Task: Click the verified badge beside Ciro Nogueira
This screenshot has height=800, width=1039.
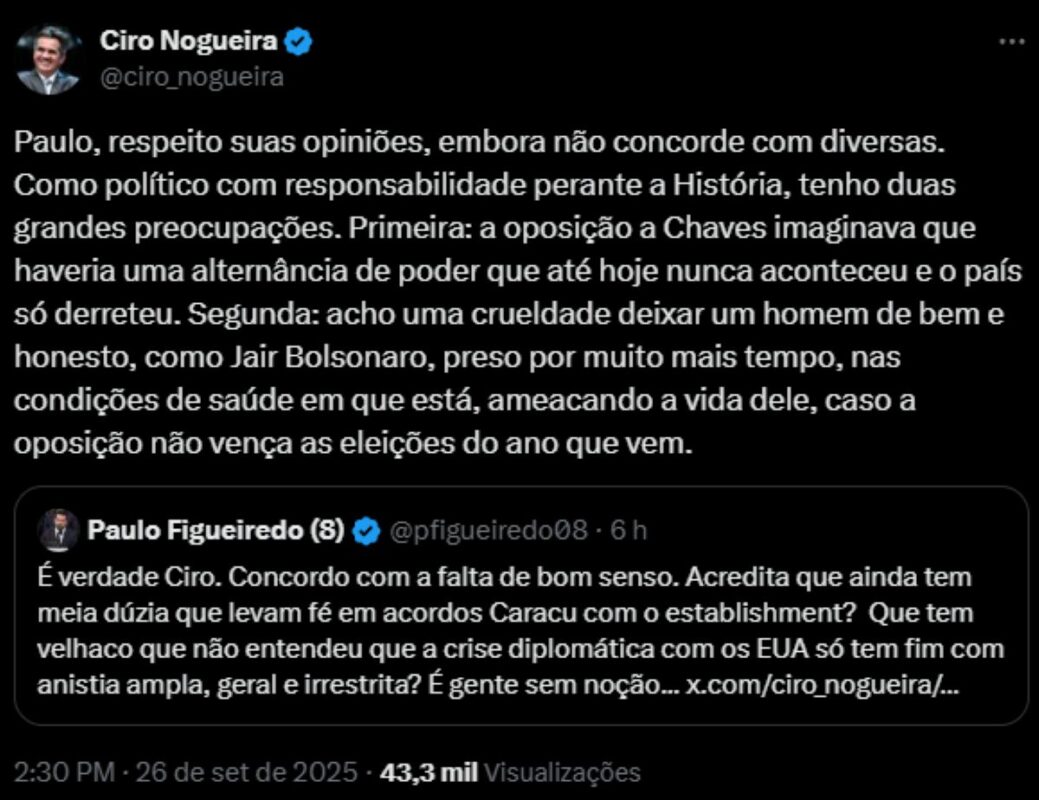Action: pos(299,42)
